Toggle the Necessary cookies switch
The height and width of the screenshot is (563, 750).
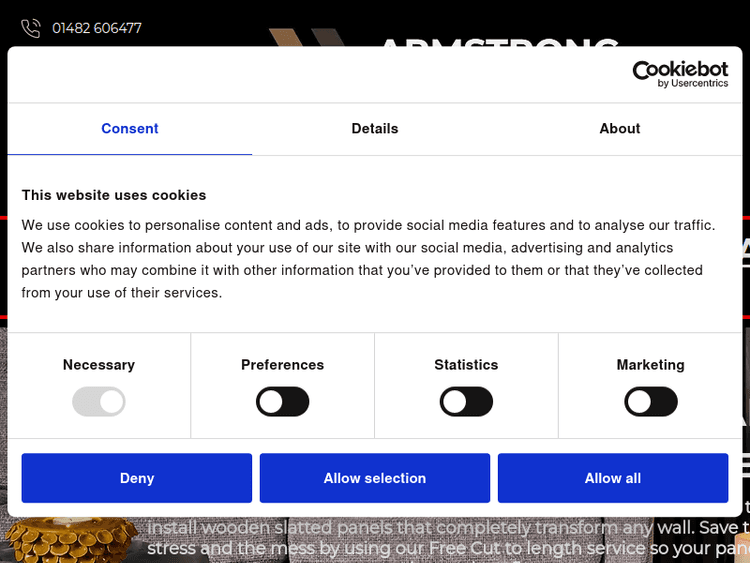click(x=99, y=402)
